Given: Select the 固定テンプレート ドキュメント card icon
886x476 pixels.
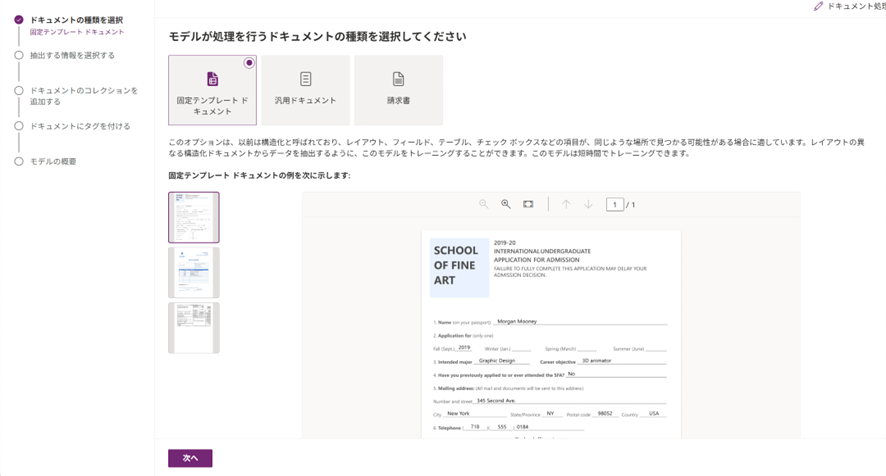Looking at the screenshot, I should (212, 79).
